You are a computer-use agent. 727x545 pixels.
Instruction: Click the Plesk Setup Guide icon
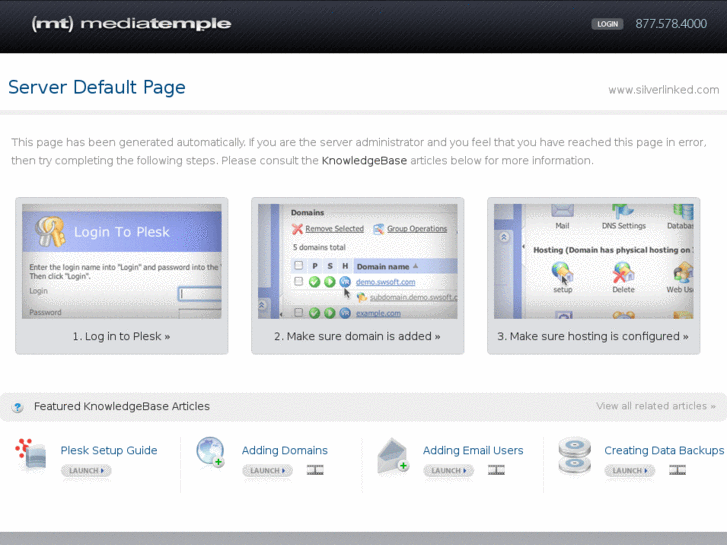pos(31,454)
